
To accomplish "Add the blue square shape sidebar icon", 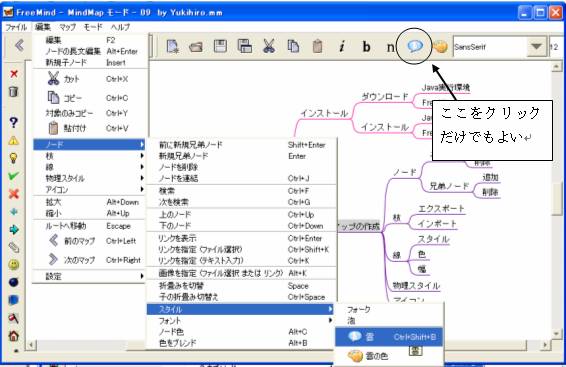I will [14, 300].
